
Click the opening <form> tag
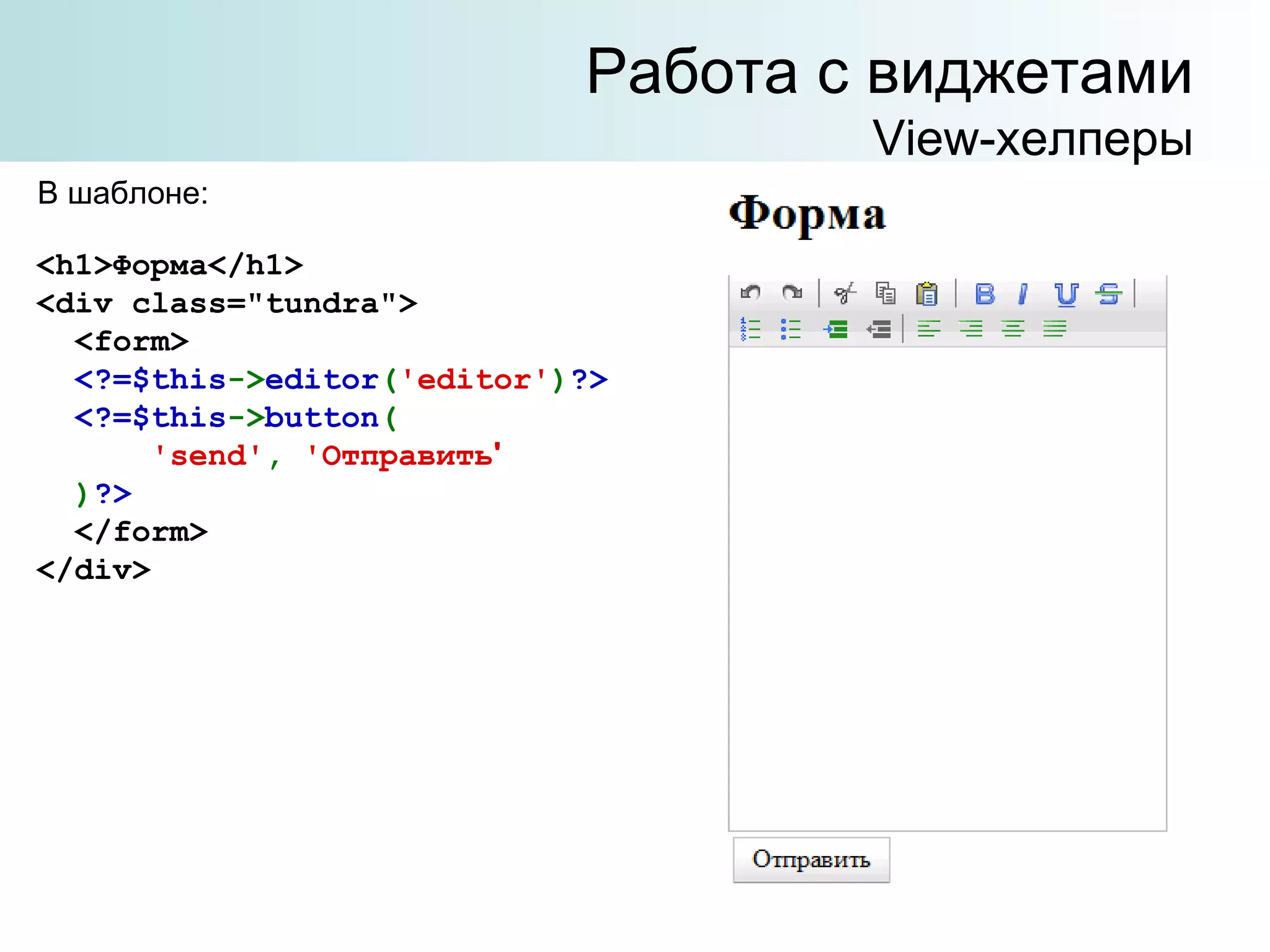point(131,341)
